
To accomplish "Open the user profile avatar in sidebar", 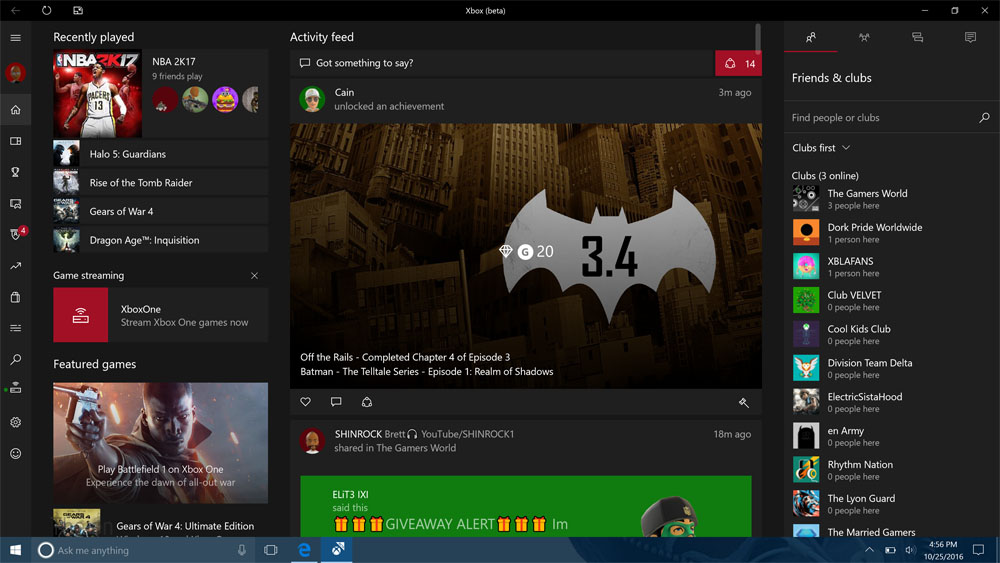I will coord(15,73).
